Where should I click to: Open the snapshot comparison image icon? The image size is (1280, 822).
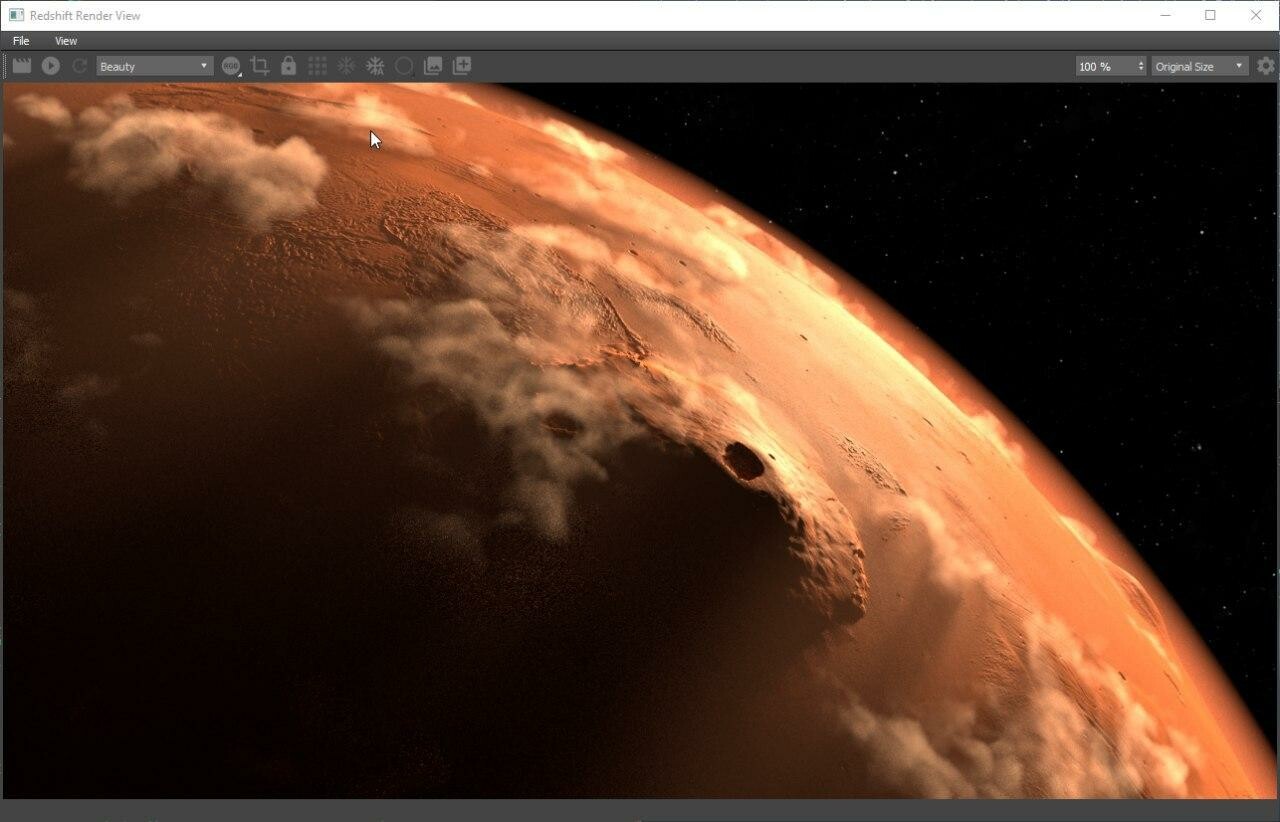433,65
